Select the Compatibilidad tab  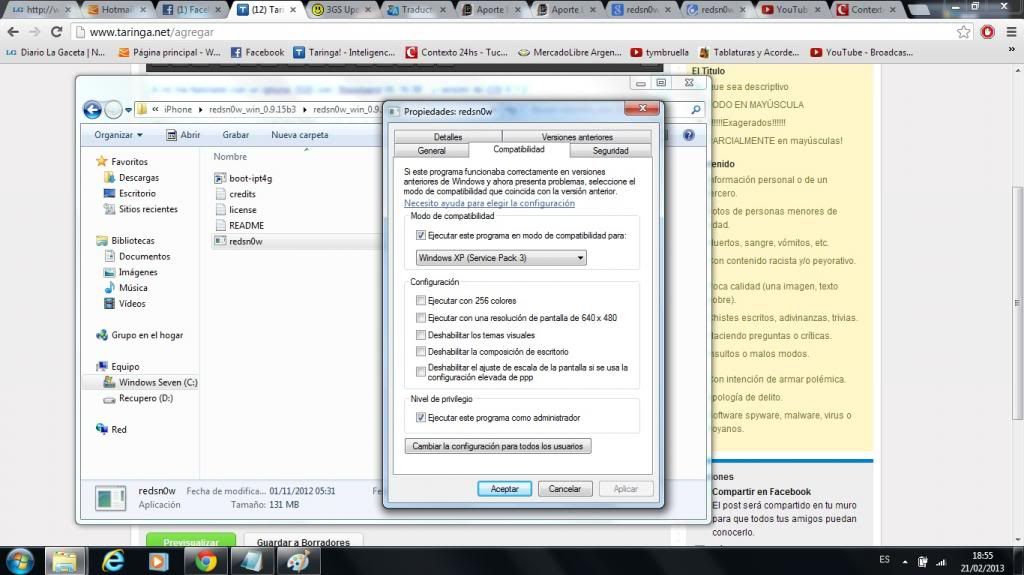(519, 150)
